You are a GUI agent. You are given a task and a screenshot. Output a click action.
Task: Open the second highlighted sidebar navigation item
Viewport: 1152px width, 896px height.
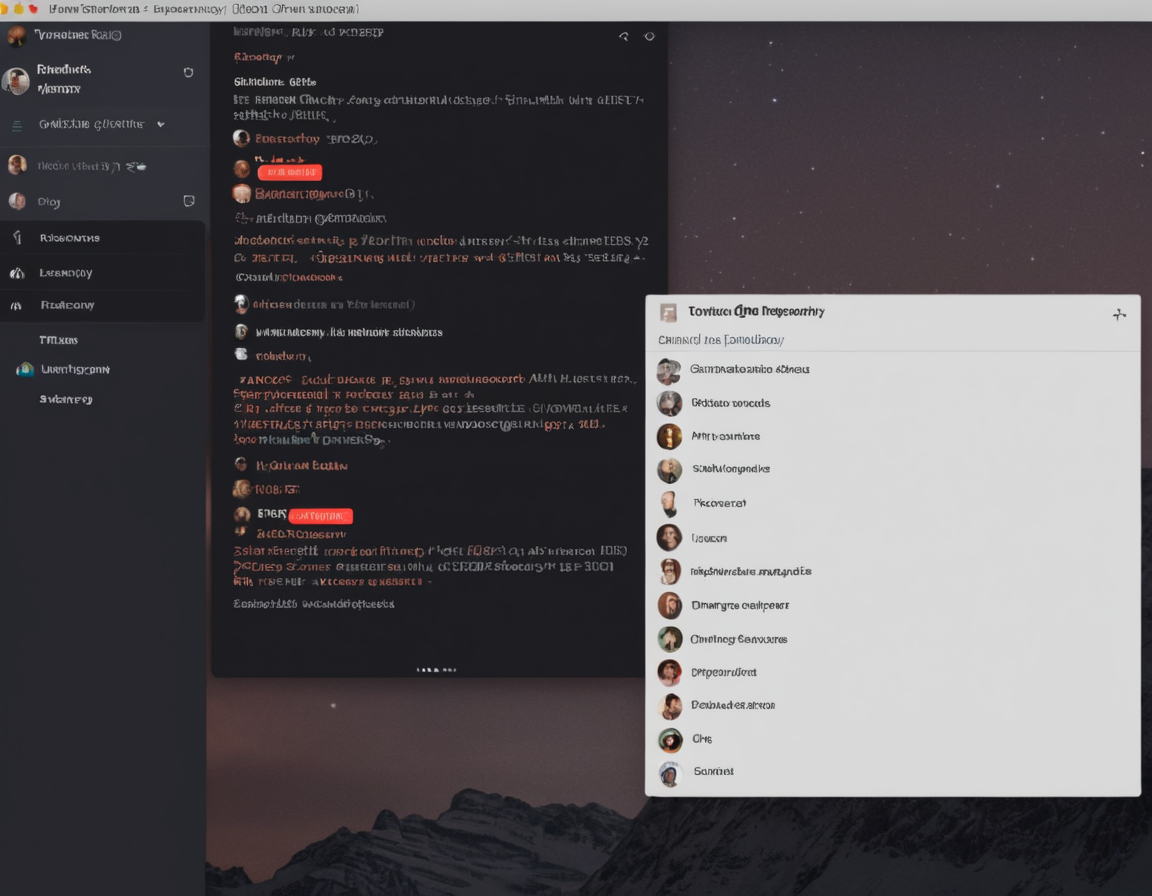[x=66, y=273]
